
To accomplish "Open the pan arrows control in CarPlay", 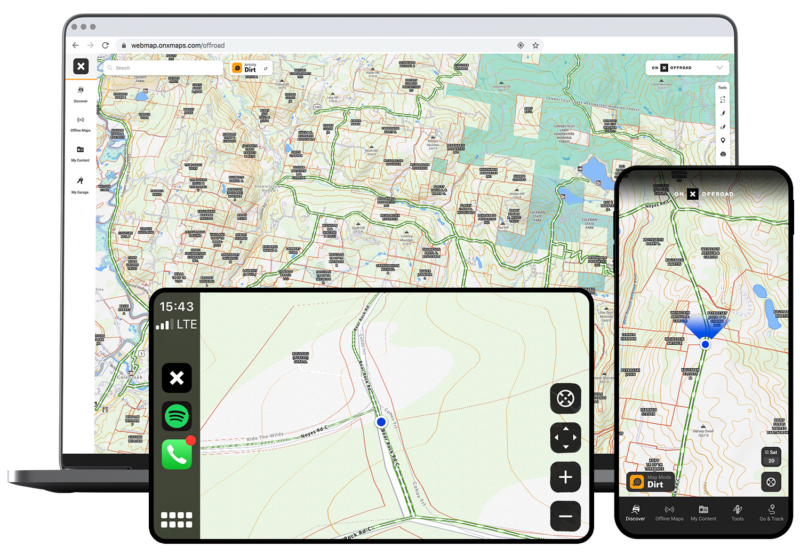I will click(x=565, y=437).
